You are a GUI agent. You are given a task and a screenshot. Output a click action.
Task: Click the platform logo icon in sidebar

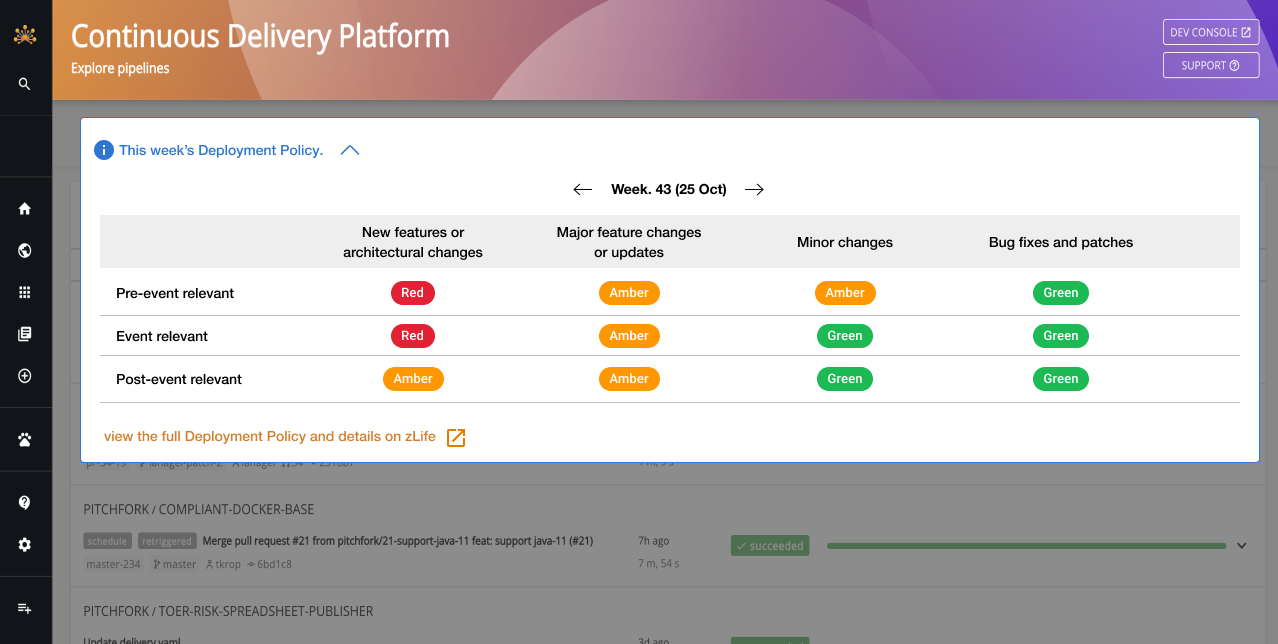point(25,36)
